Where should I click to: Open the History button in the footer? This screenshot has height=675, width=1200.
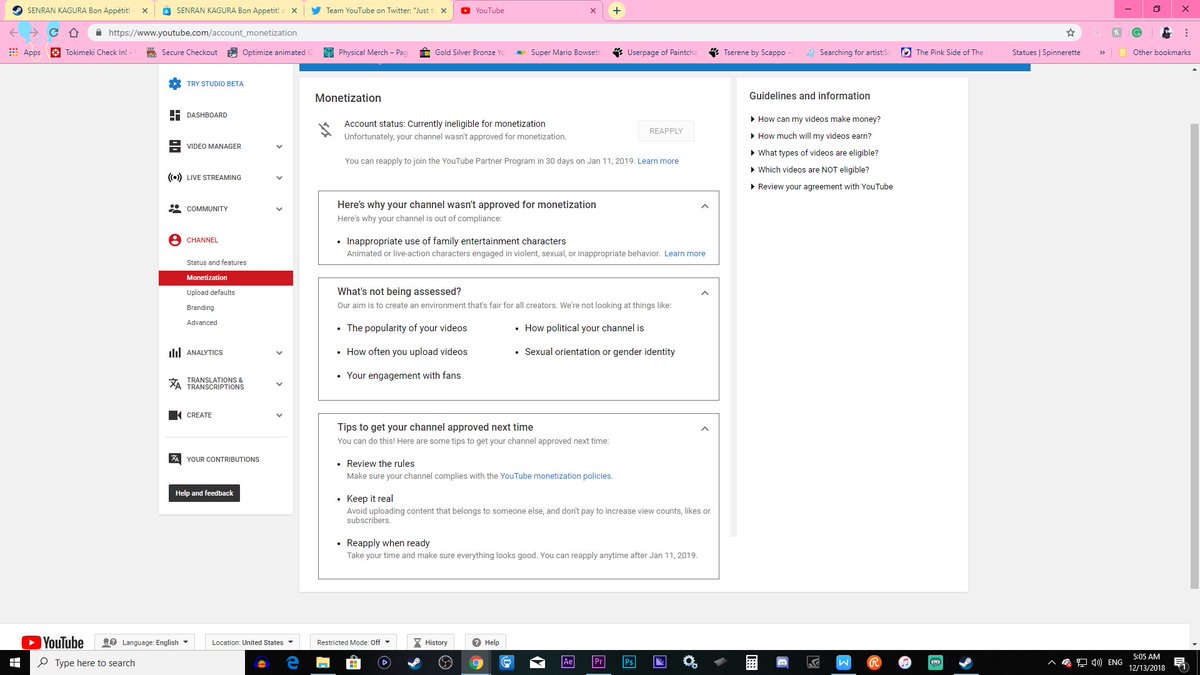[431, 642]
